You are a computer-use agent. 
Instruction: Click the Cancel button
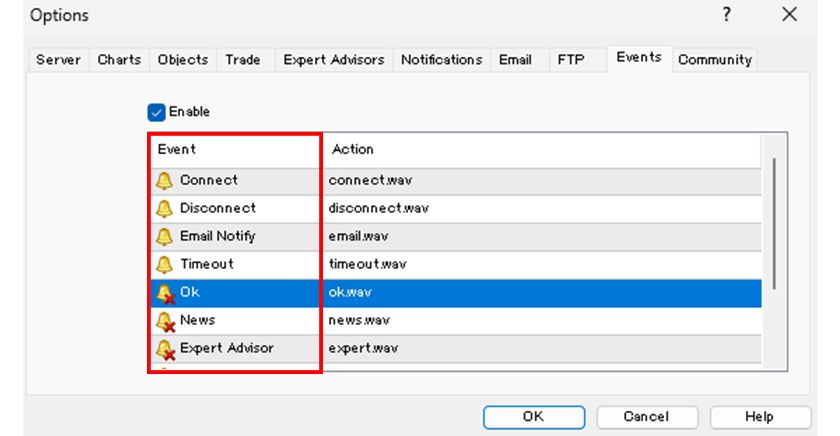pyautogui.click(x=646, y=417)
